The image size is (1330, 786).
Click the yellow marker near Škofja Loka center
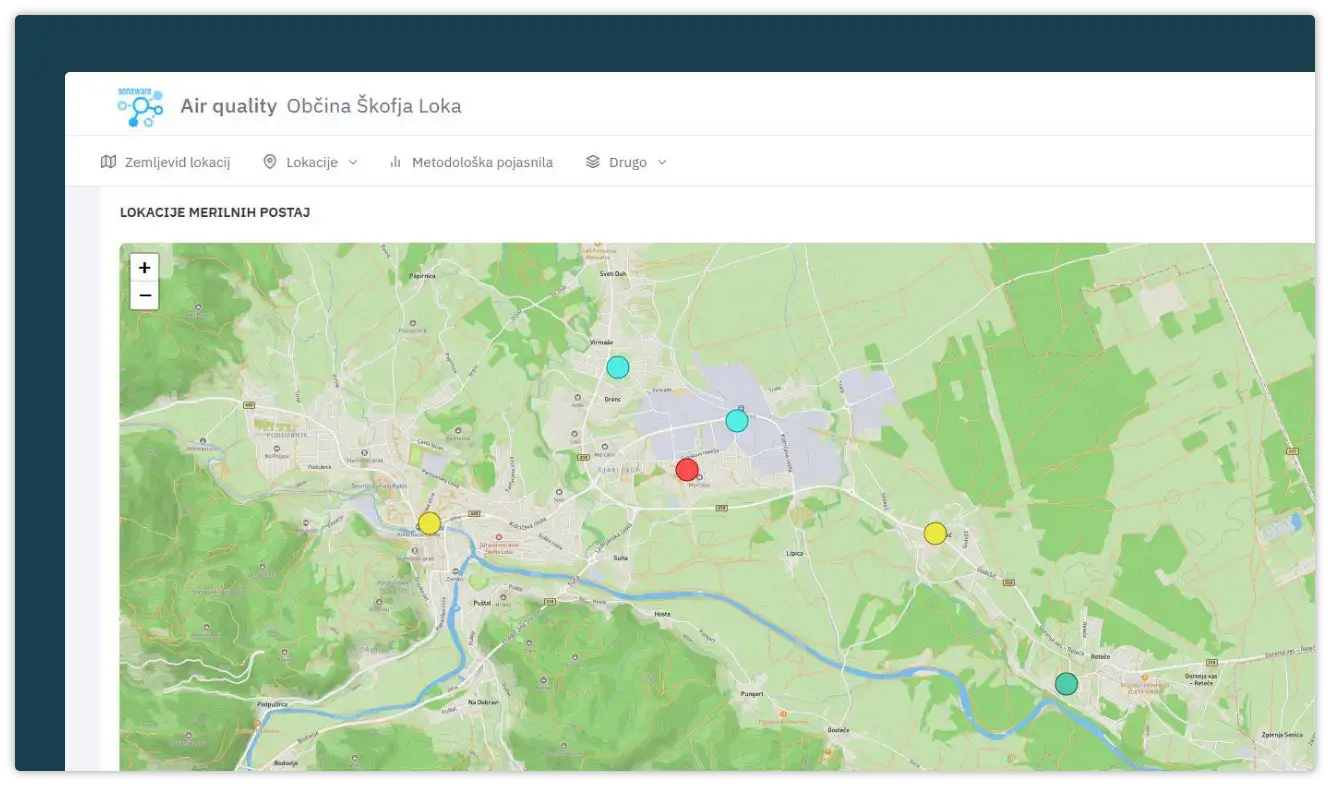pyautogui.click(x=429, y=523)
